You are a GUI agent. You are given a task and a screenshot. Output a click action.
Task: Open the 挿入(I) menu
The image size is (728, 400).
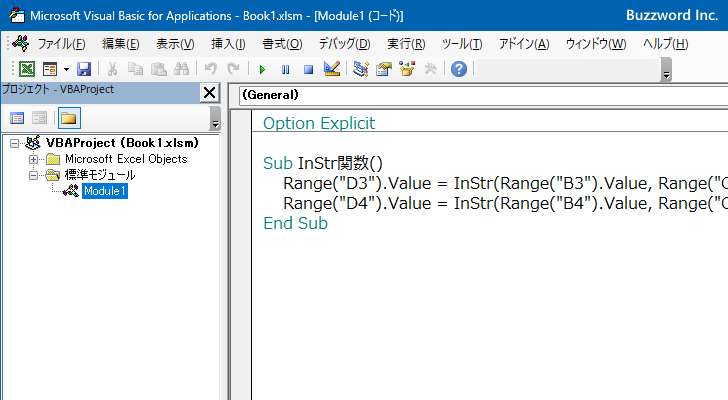pos(228,44)
